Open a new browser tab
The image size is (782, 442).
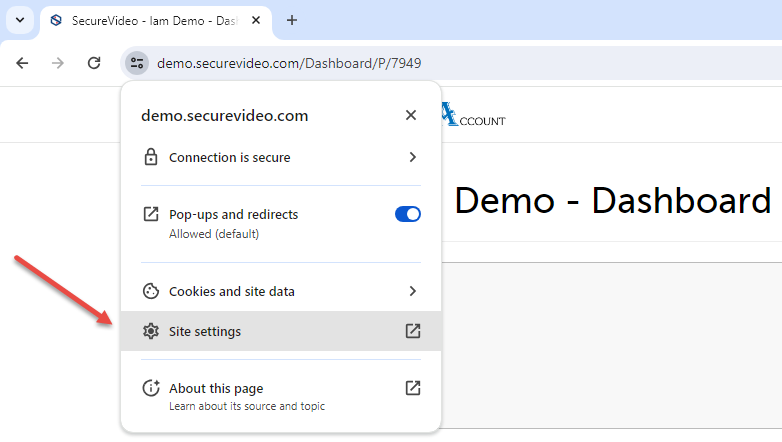click(x=292, y=20)
